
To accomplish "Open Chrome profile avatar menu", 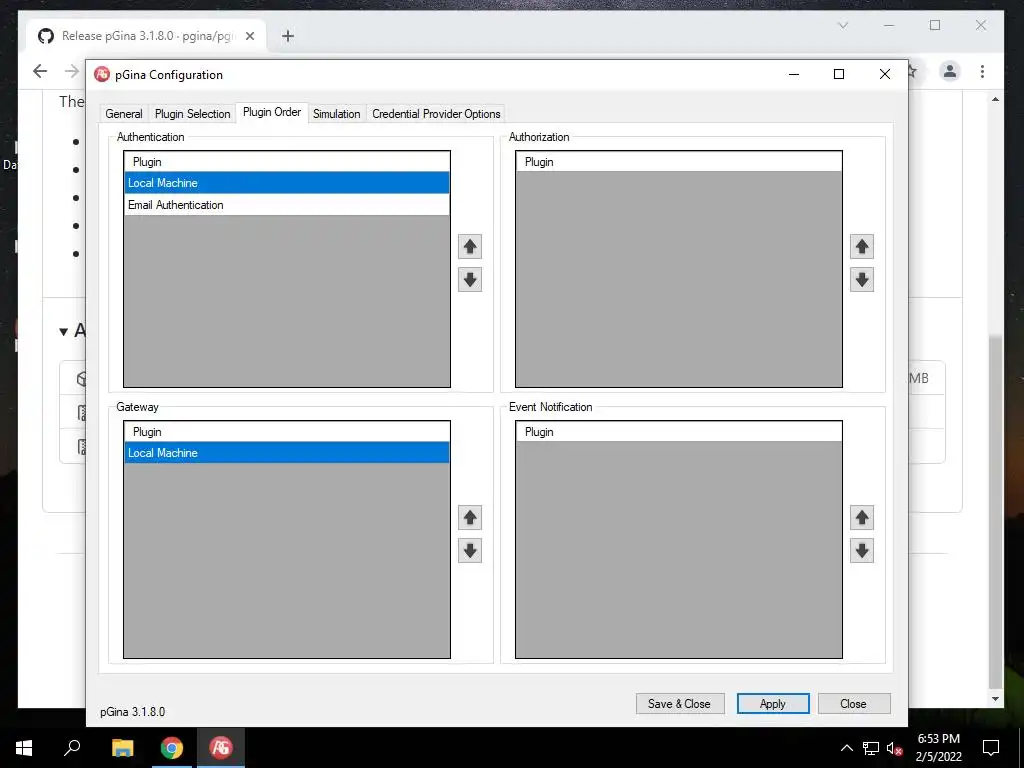I will click(950, 71).
